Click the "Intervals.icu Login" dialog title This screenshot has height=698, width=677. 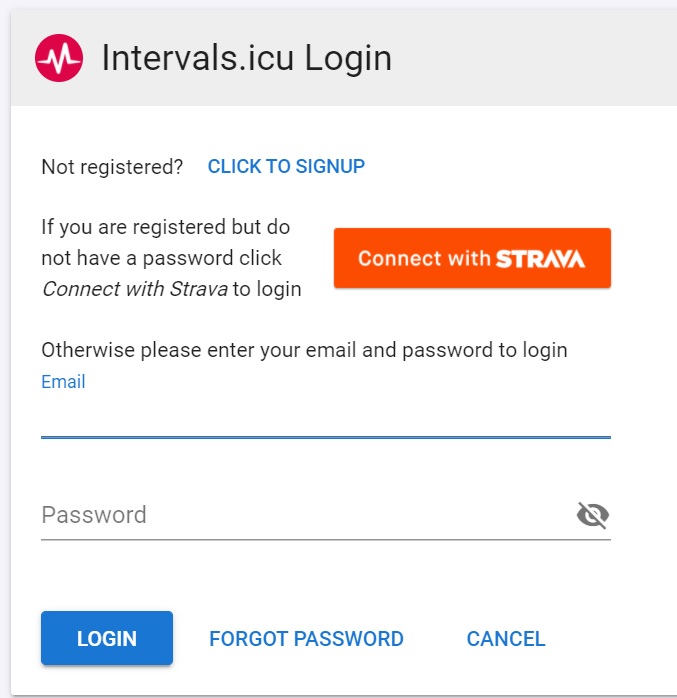point(246,58)
